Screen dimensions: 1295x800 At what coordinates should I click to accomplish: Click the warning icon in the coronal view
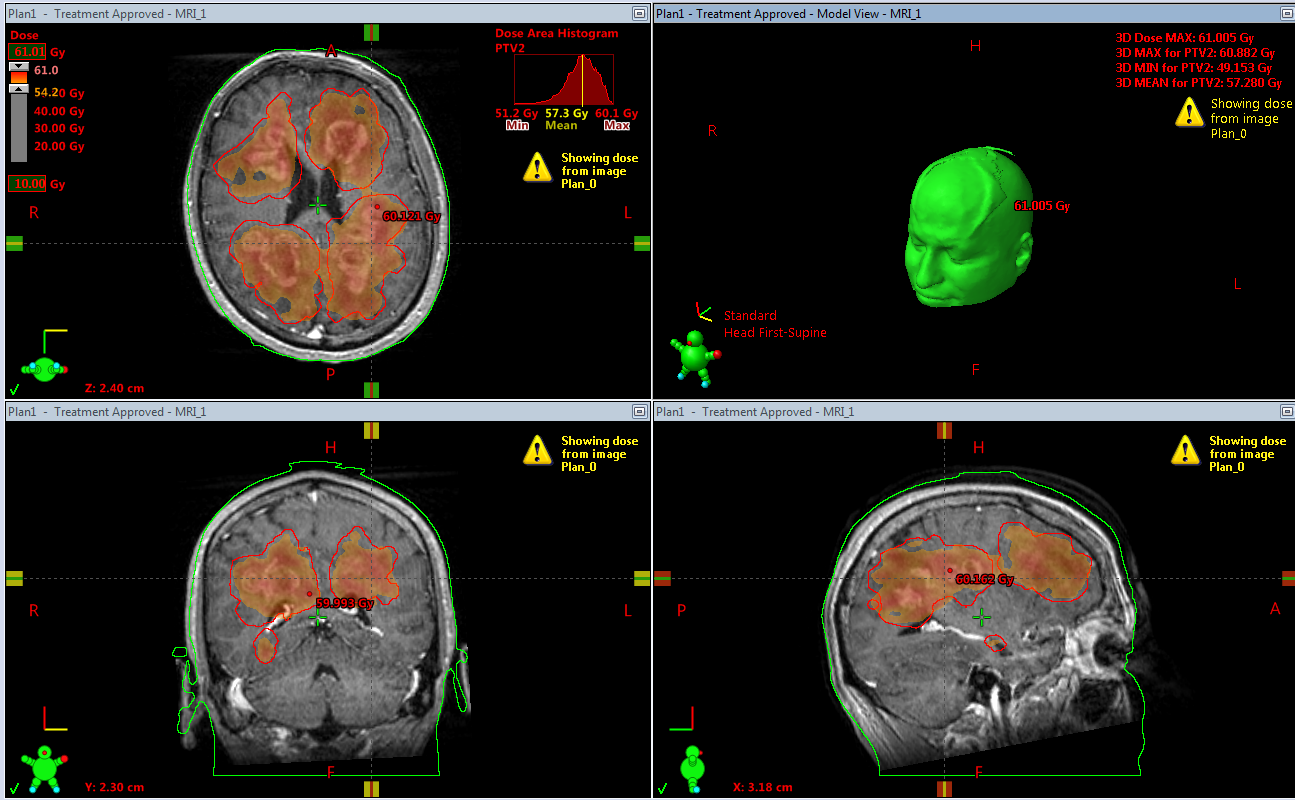[537, 450]
